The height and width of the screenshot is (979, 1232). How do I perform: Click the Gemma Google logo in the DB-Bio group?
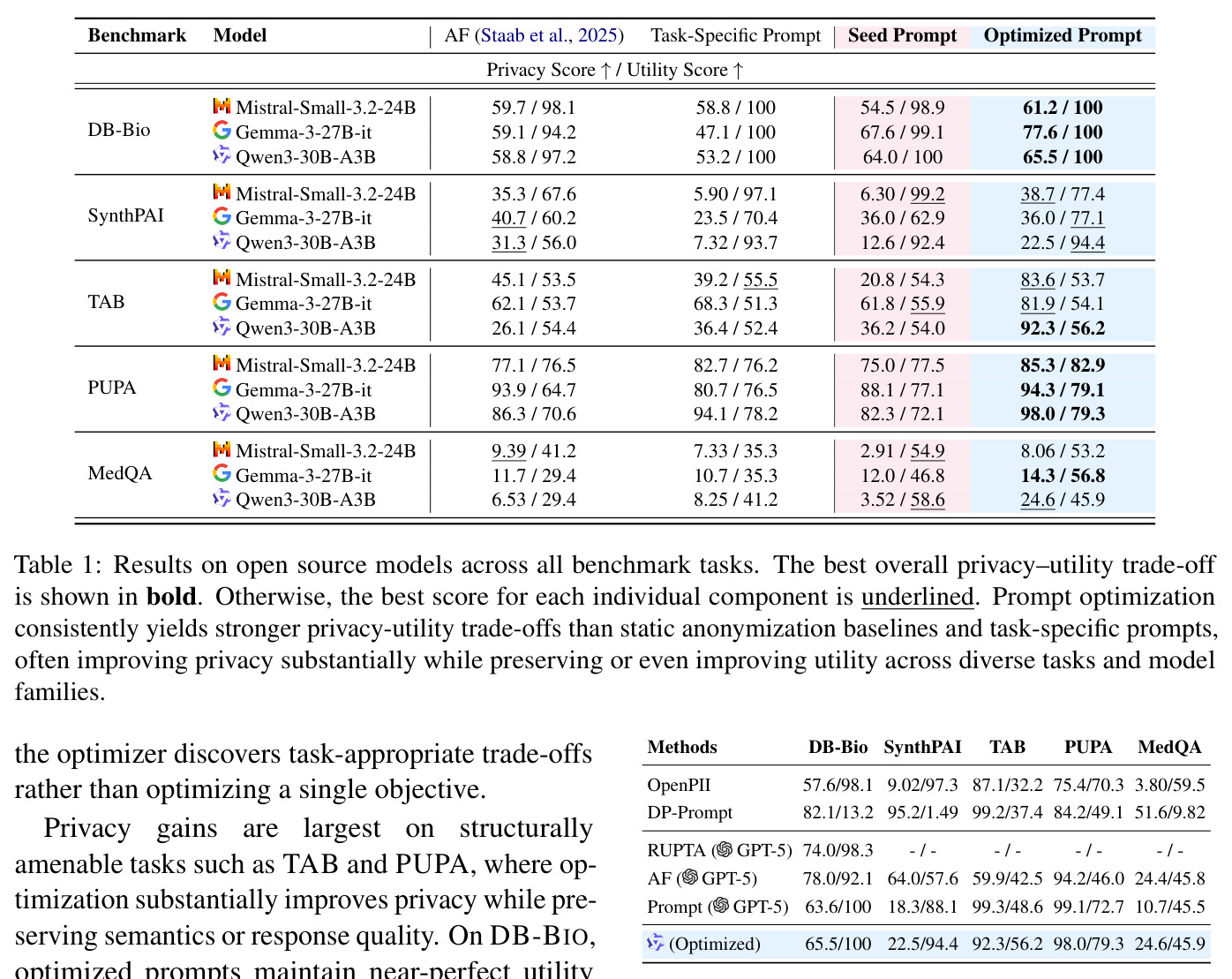click(x=222, y=131)
